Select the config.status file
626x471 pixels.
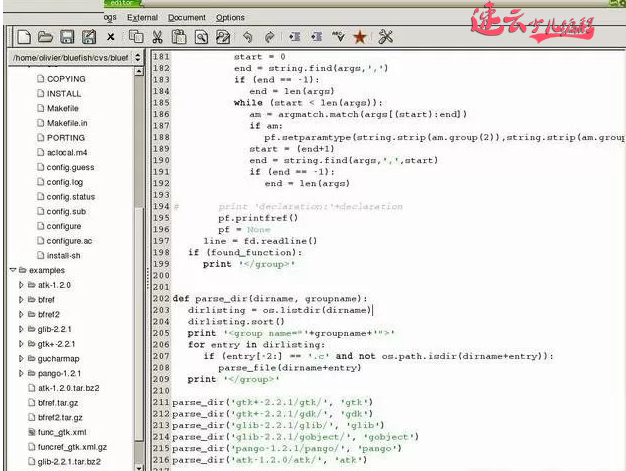(70, 197)
